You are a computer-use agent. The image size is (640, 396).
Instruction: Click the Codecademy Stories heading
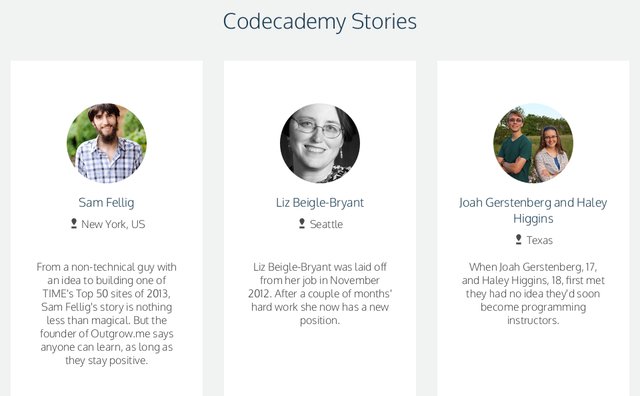pyautogui.click(x=320, y=21)
